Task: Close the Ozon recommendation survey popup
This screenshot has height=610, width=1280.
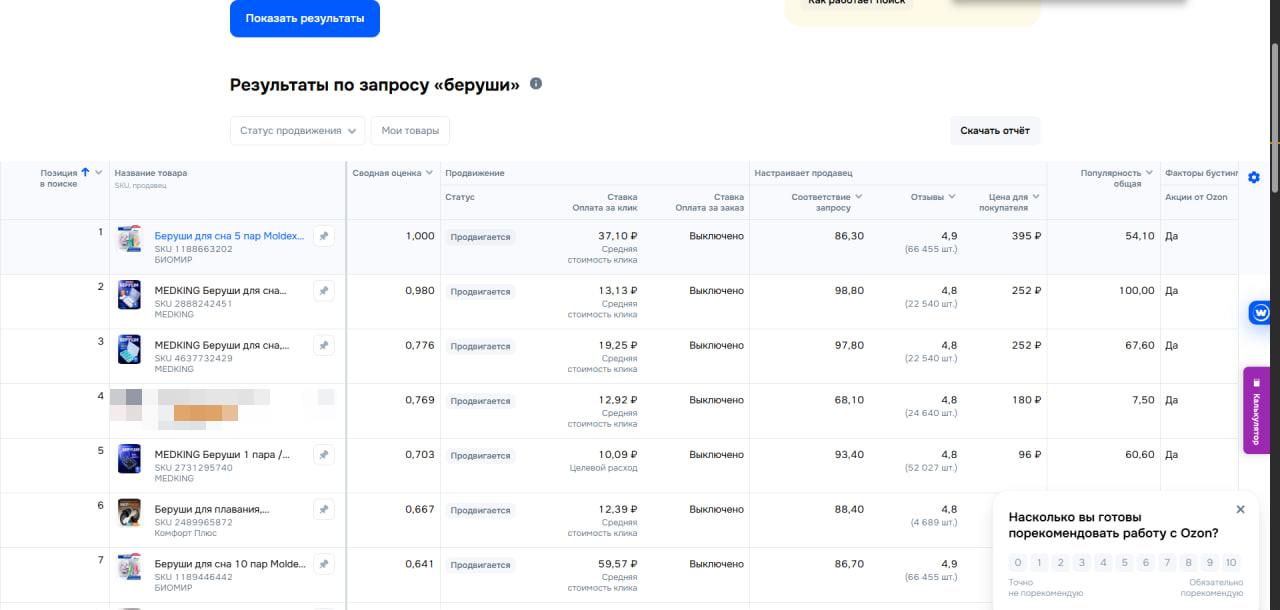Action: 1240,509
